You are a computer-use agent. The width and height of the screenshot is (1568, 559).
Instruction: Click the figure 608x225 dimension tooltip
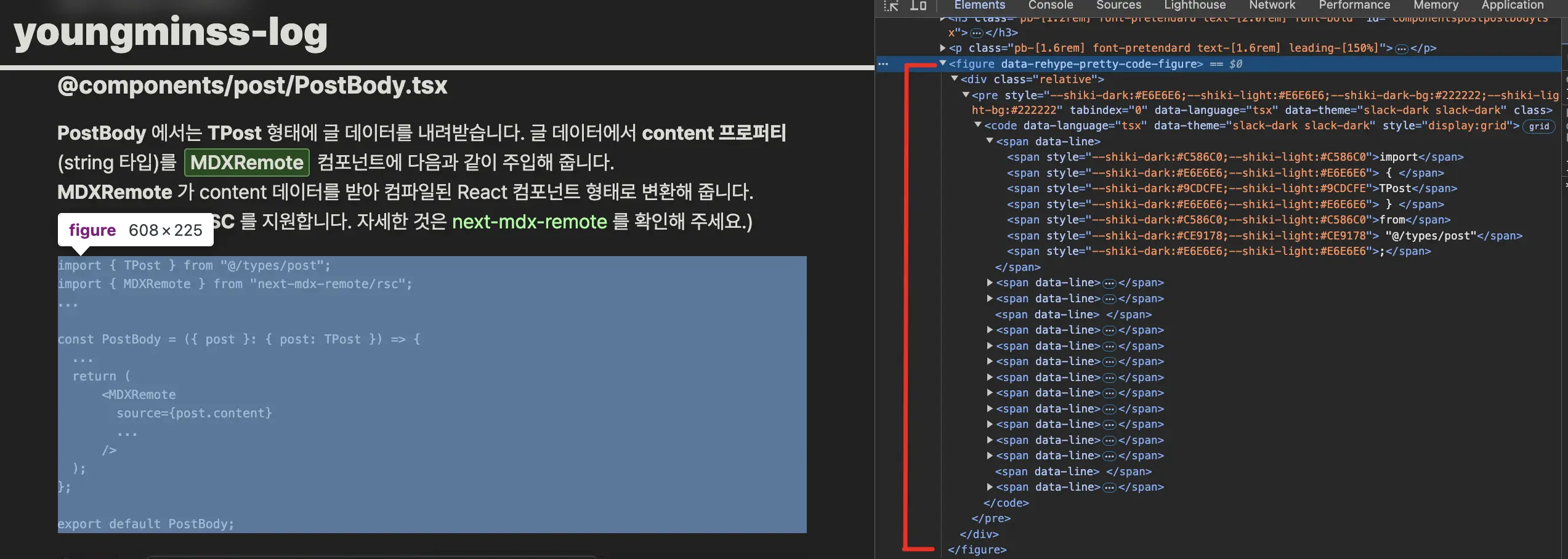135,230
